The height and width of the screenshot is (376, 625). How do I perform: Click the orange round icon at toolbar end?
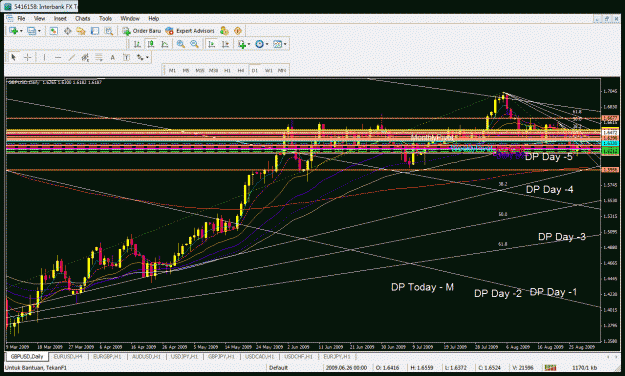coord(238,31)
